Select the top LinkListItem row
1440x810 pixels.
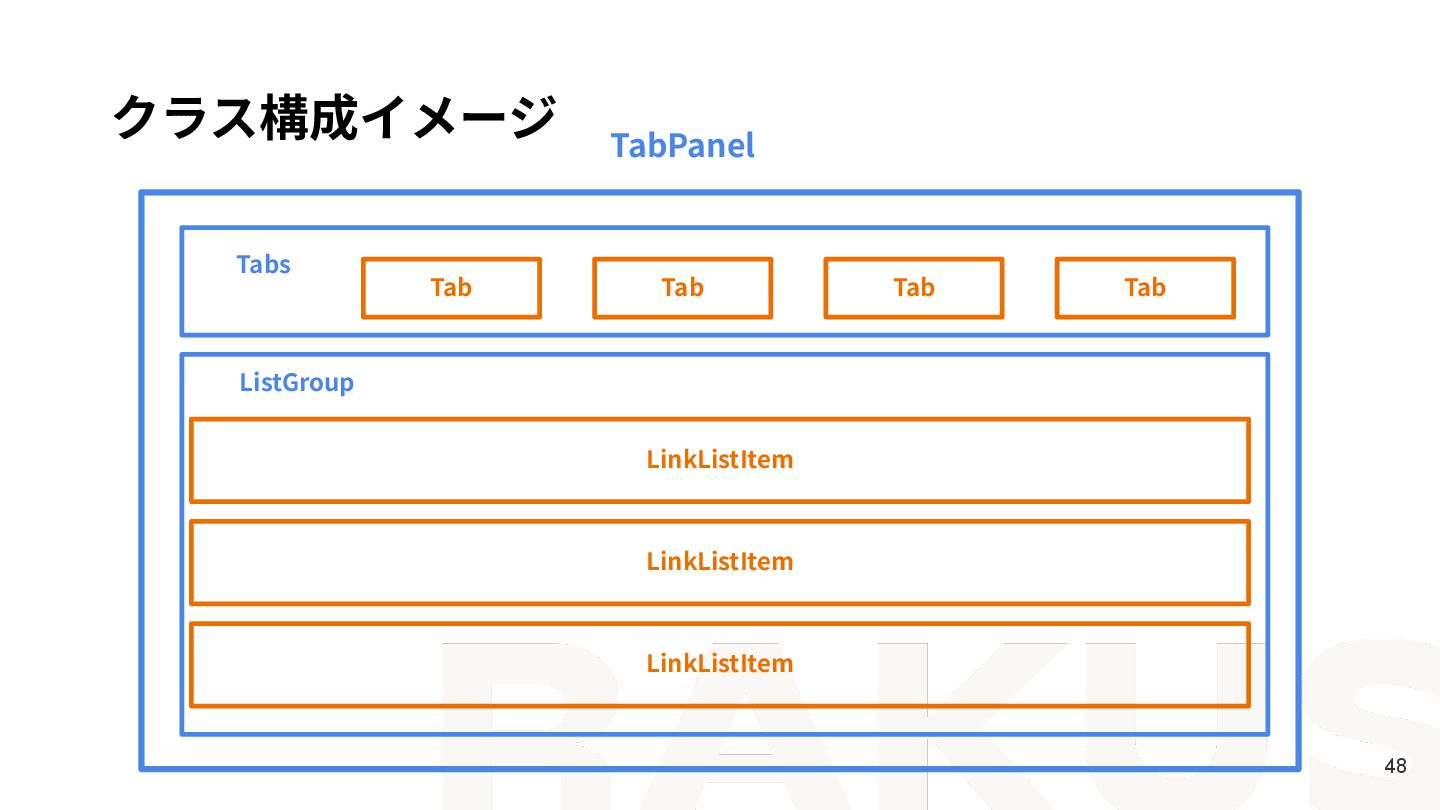click(719, 460)
